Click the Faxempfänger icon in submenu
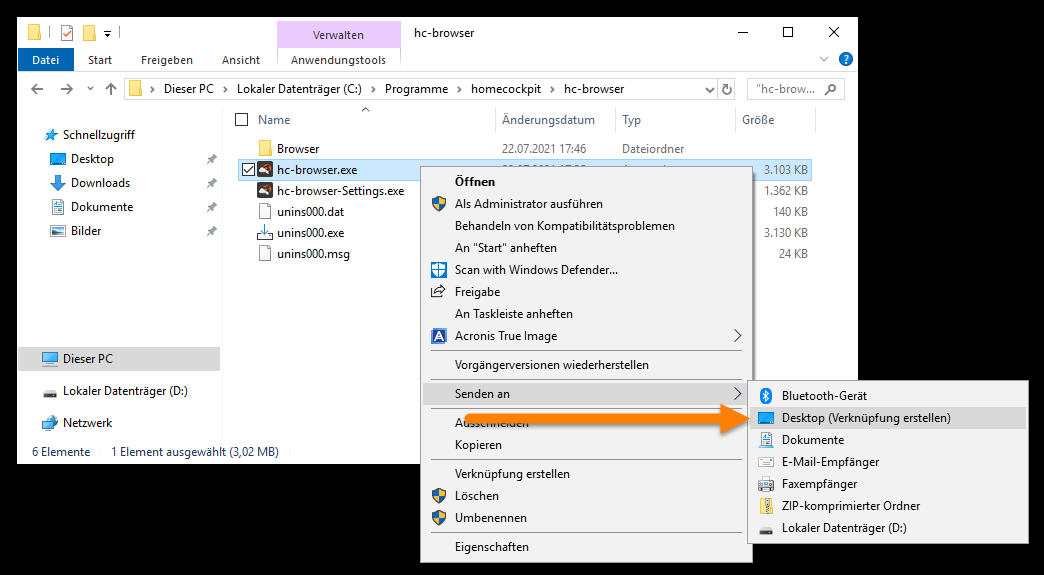 pyautogui.click(x=766, y=484)
